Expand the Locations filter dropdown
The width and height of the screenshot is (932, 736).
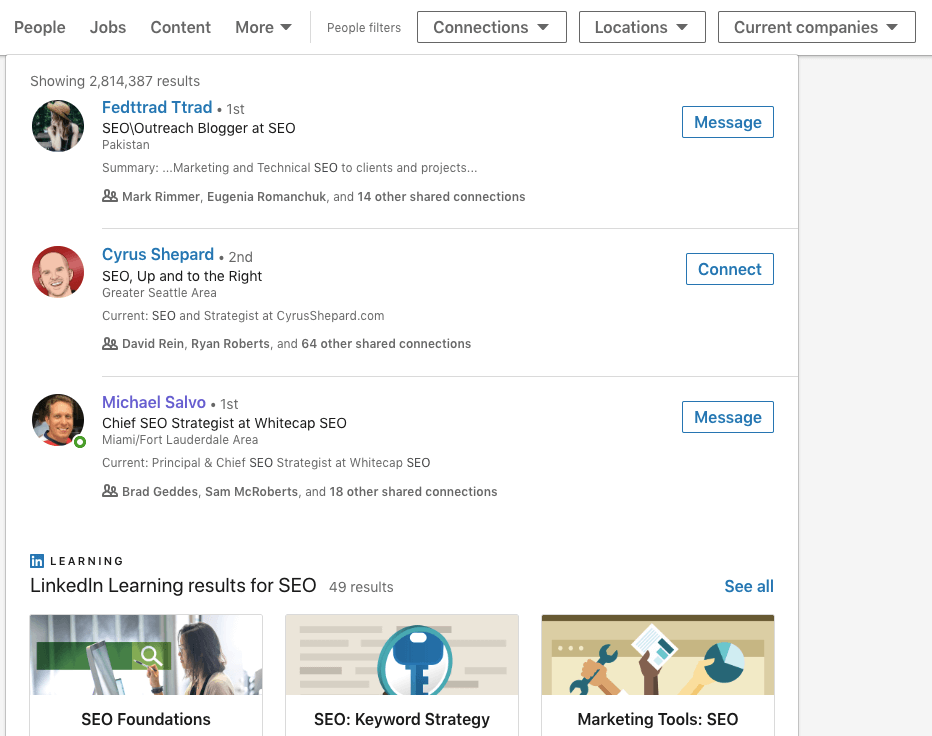pos(642,27)
